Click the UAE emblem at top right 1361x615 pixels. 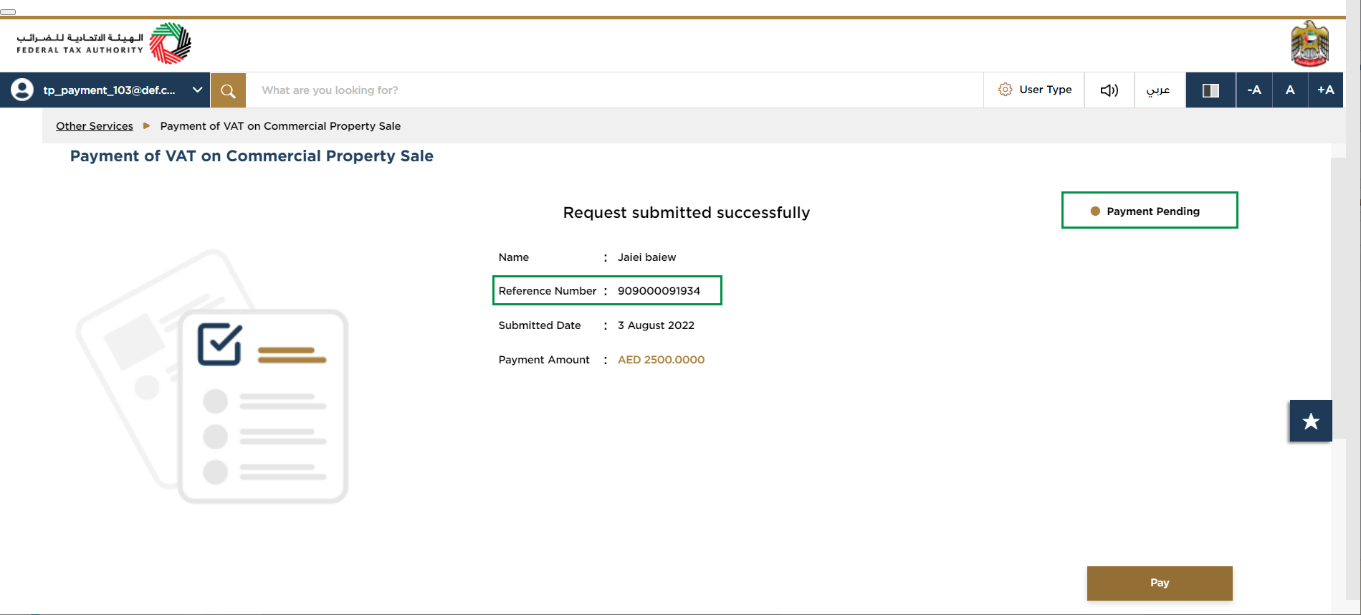(1310, 45)
